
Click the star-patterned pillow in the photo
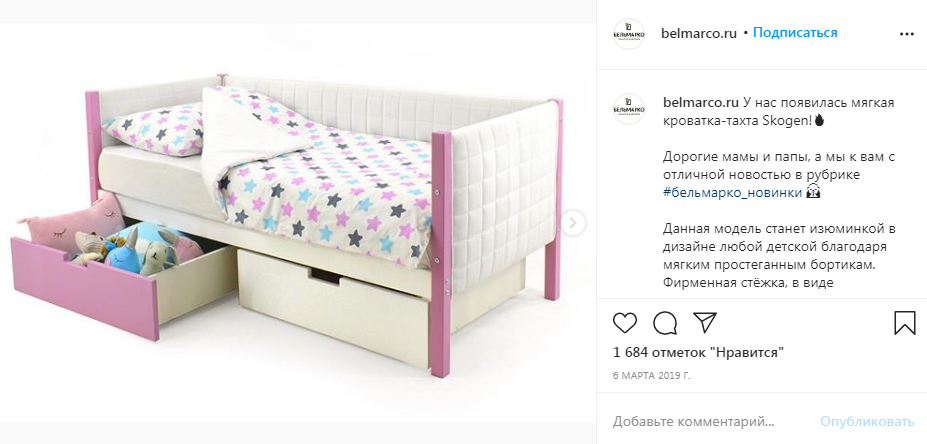point(155,129)
